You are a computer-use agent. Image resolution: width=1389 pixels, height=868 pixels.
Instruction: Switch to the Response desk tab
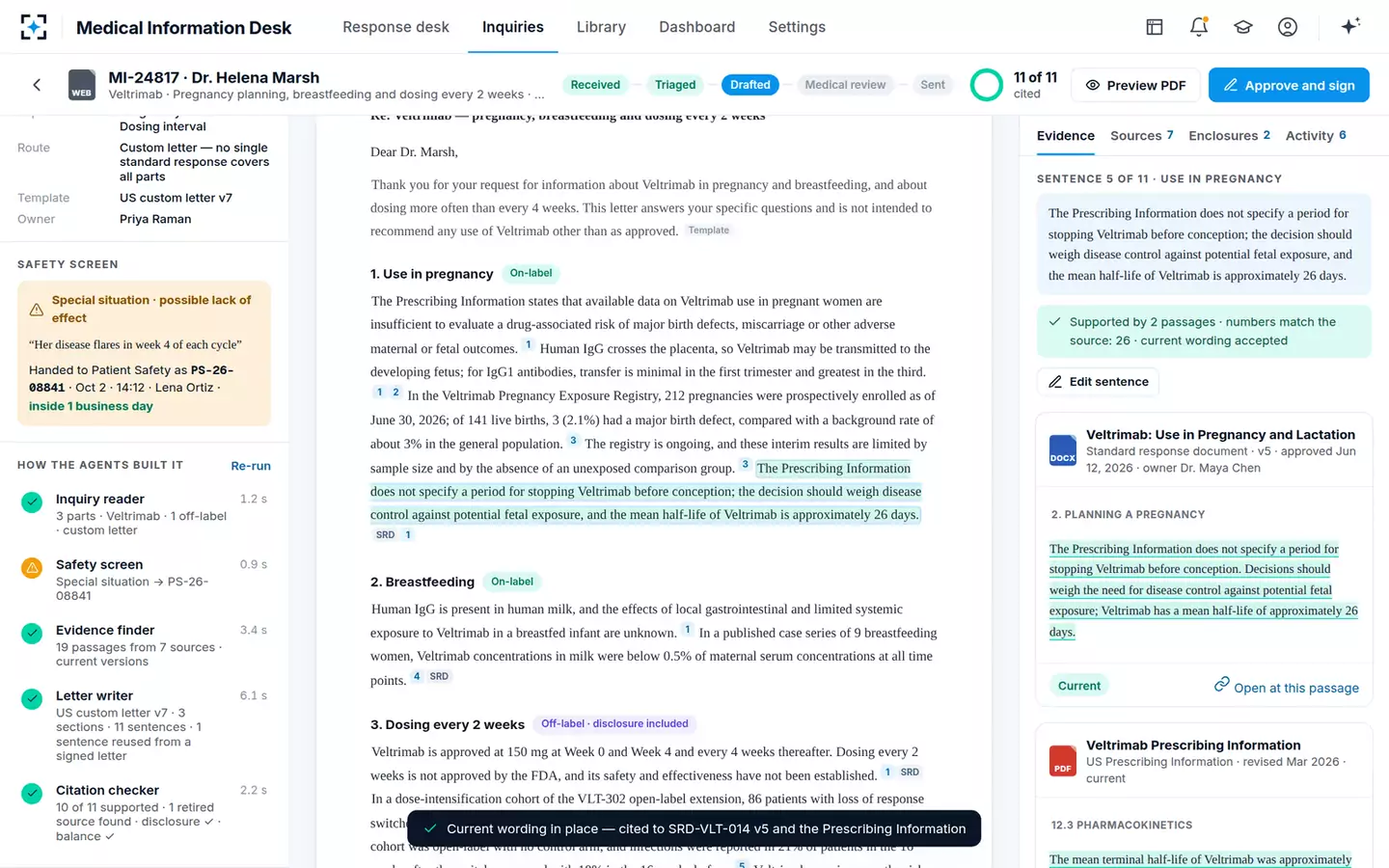(x=395, y=27)
